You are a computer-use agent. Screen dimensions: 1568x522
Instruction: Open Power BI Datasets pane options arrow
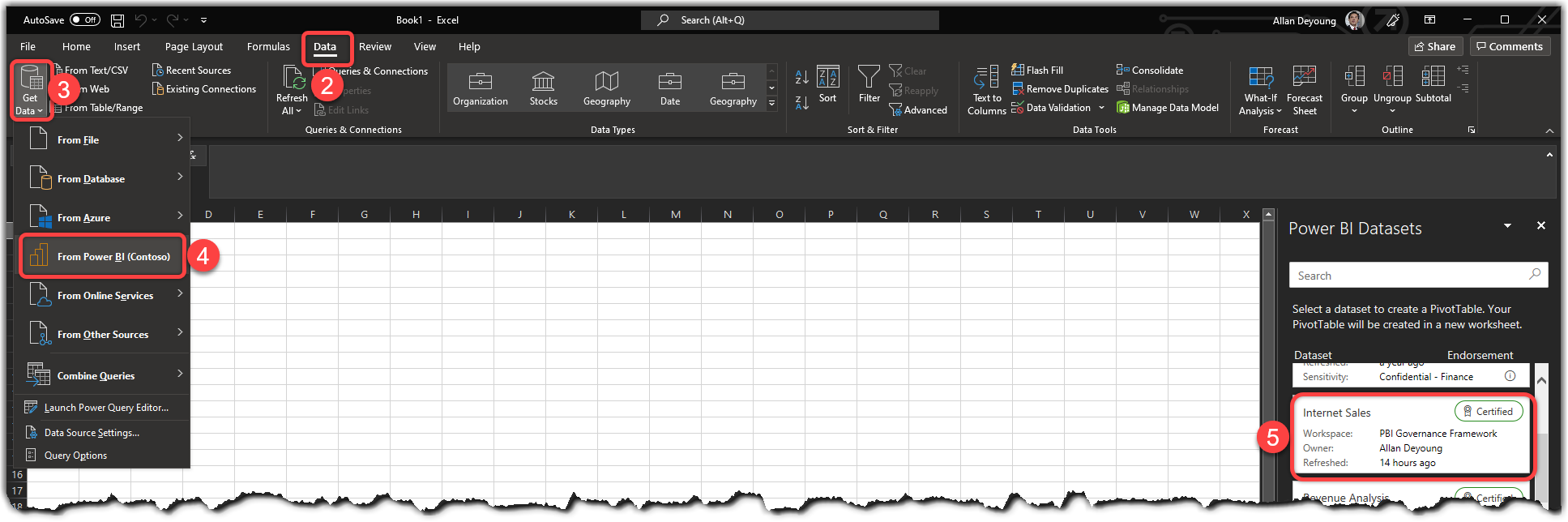[x=1507, y=225]
